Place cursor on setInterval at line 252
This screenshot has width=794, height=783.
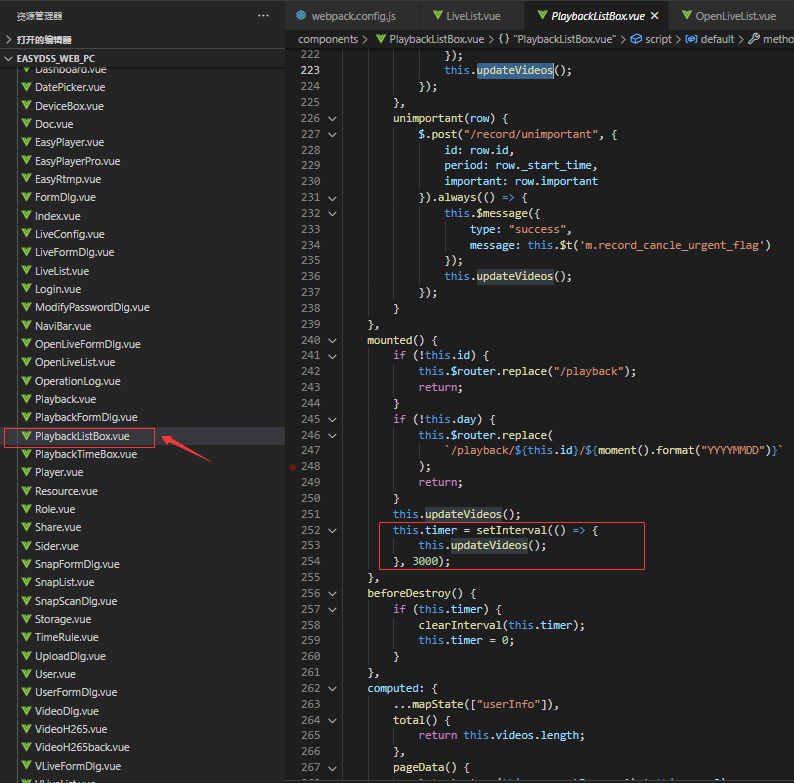(x=511, y=530)
